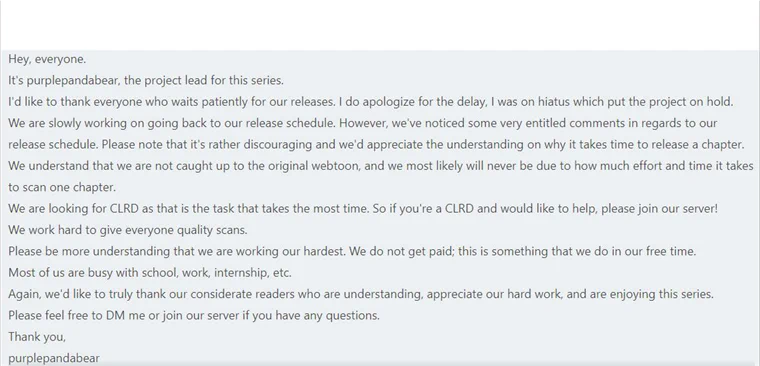This screenshot has height=366, width=760.
Task: Click the purplepandabear signature at the bottom
Action: coord(54,358)
